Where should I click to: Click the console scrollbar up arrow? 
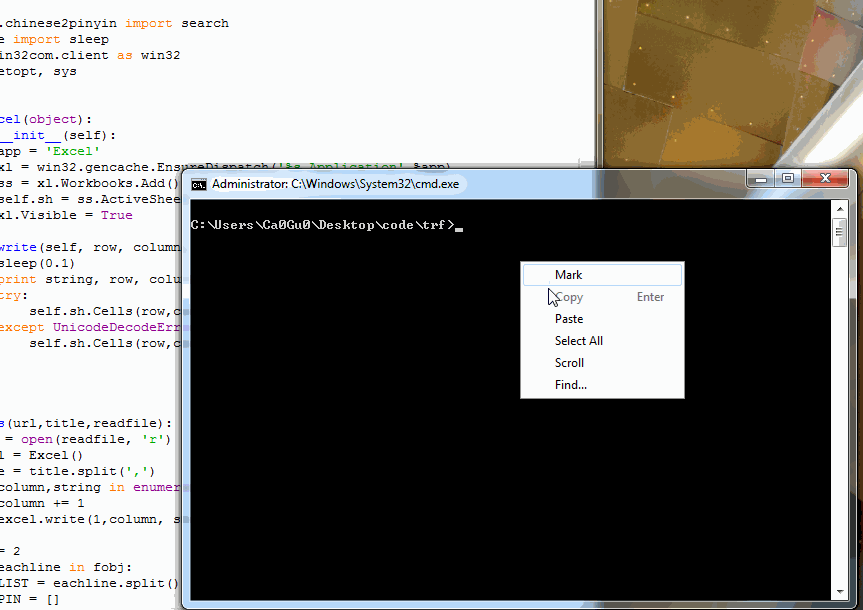coord(839,209)
